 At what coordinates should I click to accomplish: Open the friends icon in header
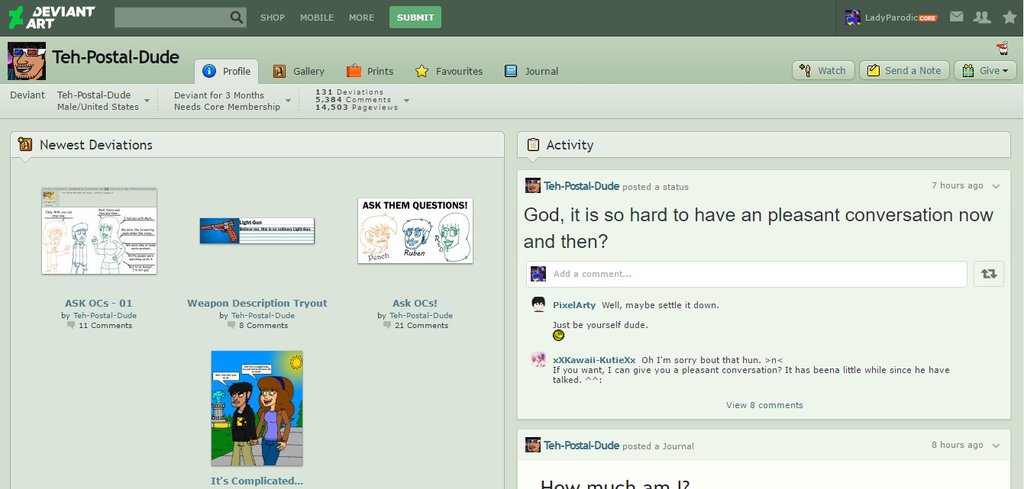(982, 17)
